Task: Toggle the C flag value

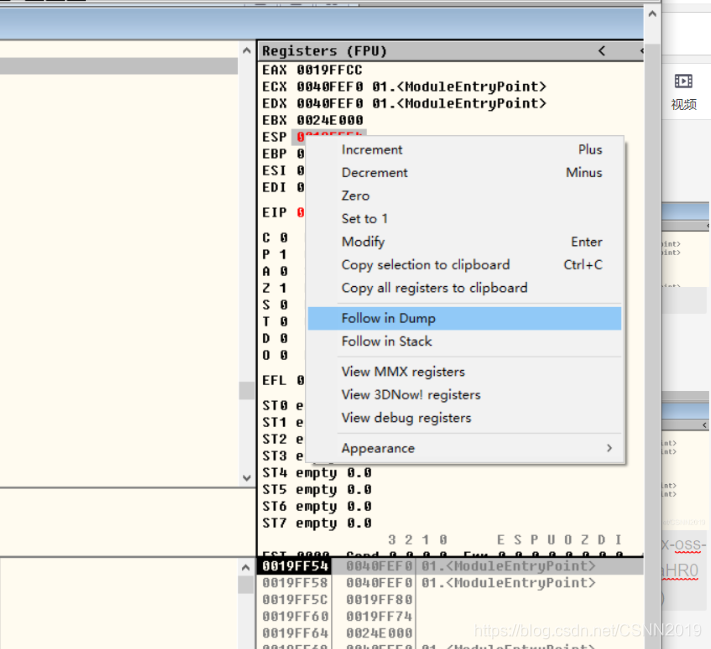Action: pyautogui.click(x=284, y=238)
